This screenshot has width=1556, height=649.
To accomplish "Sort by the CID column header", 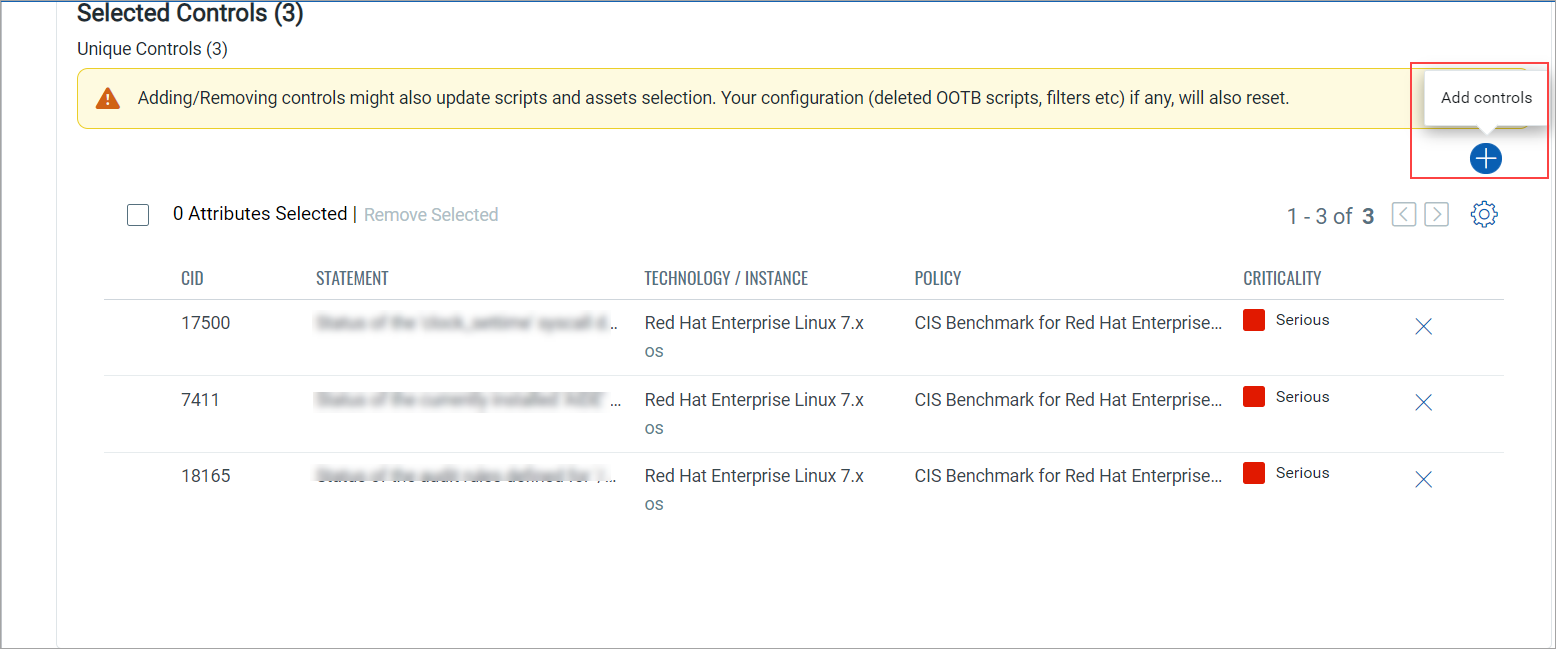I will [192, 278].
